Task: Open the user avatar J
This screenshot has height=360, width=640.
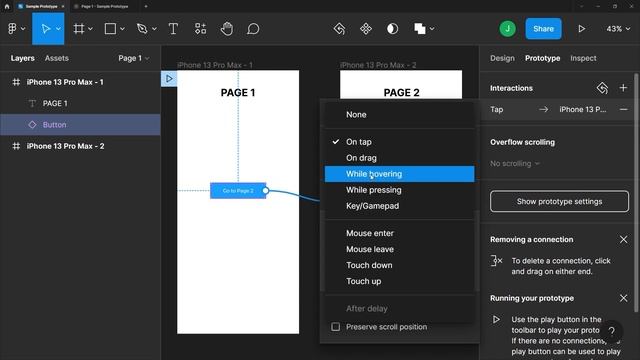Action: click(x=507, y=29)
